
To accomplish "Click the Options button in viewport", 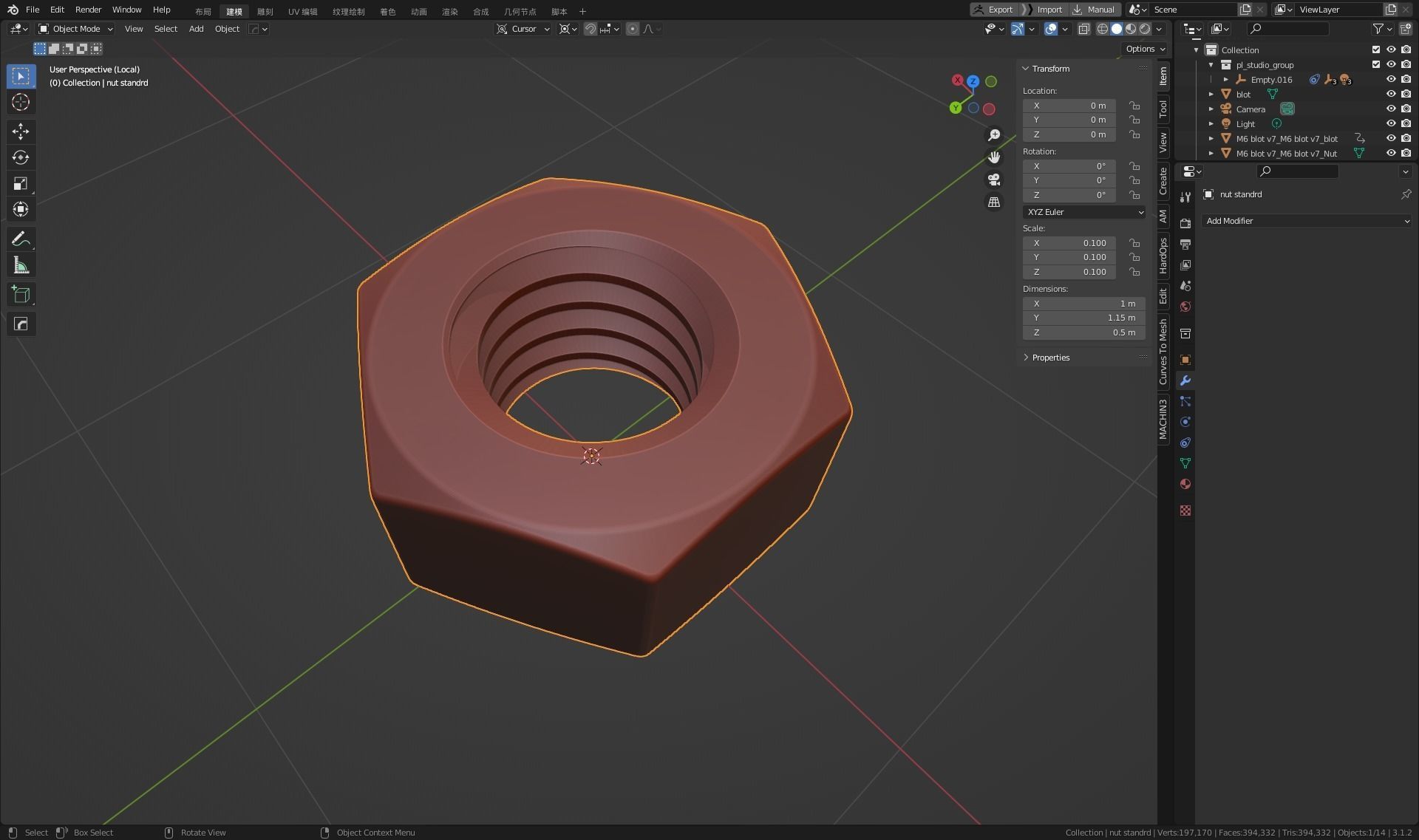I will tap(1145, 49).
